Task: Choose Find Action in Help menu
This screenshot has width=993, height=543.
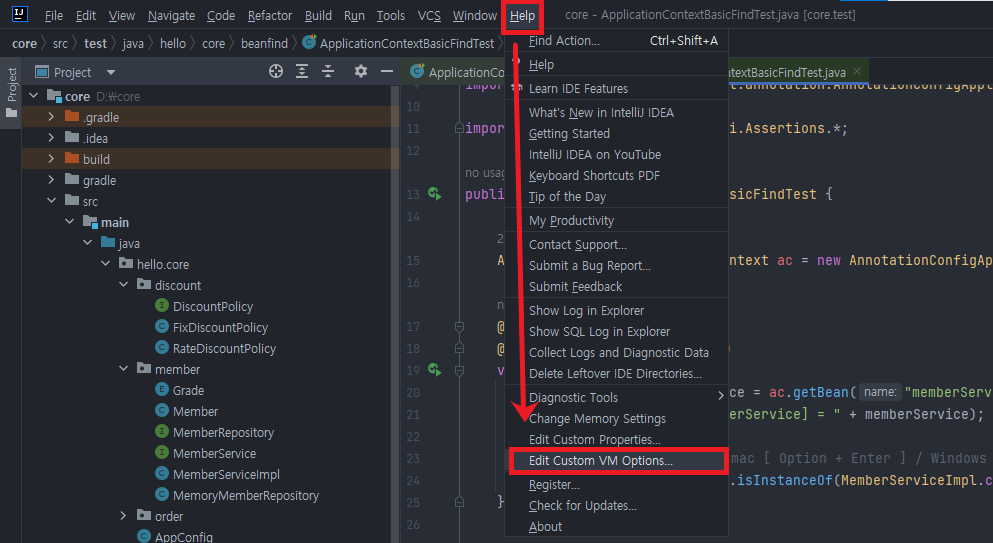Action: (616, 41)
